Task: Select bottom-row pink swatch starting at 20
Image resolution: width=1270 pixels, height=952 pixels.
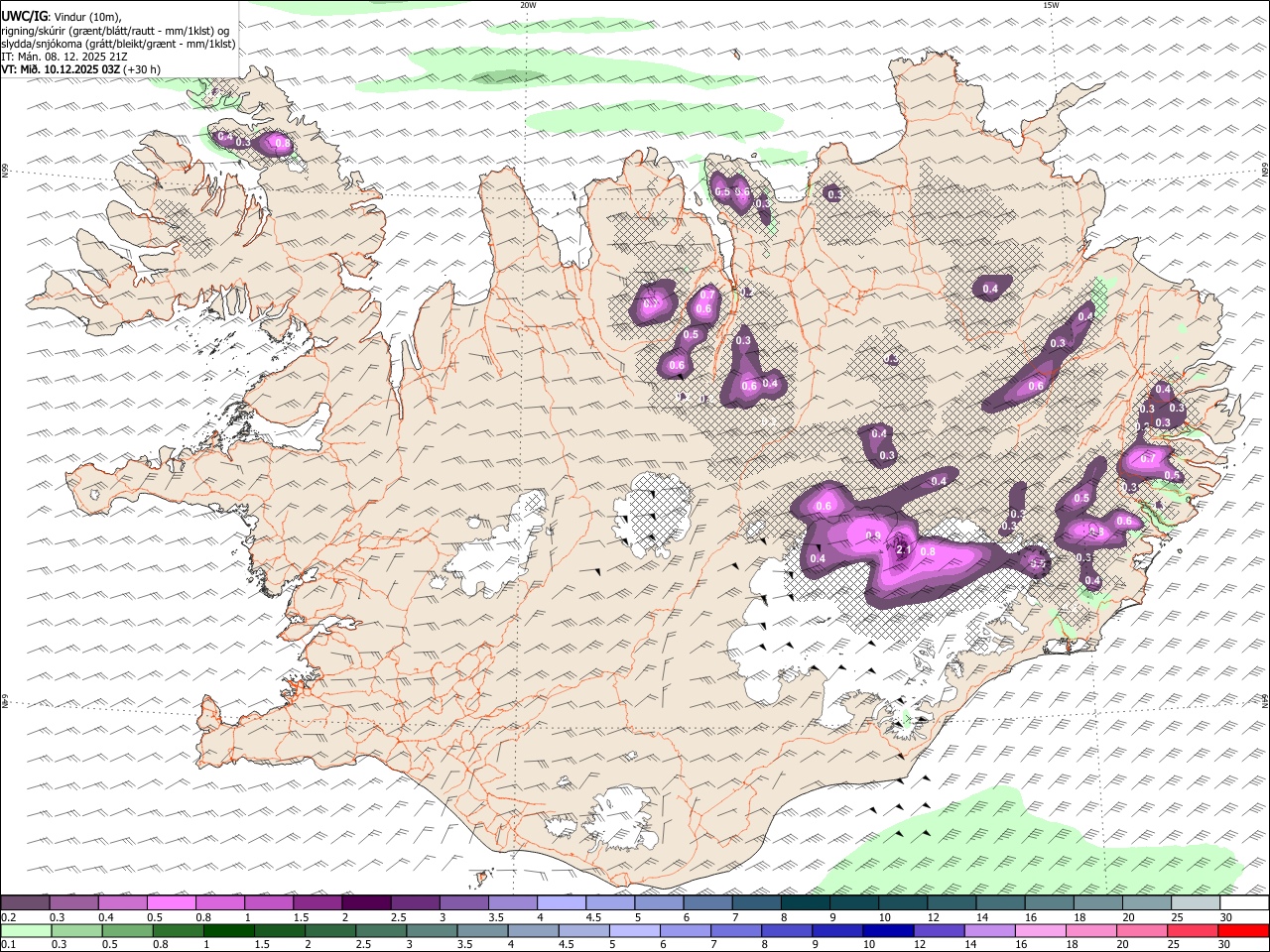Action: click(x=1140, y=931)
